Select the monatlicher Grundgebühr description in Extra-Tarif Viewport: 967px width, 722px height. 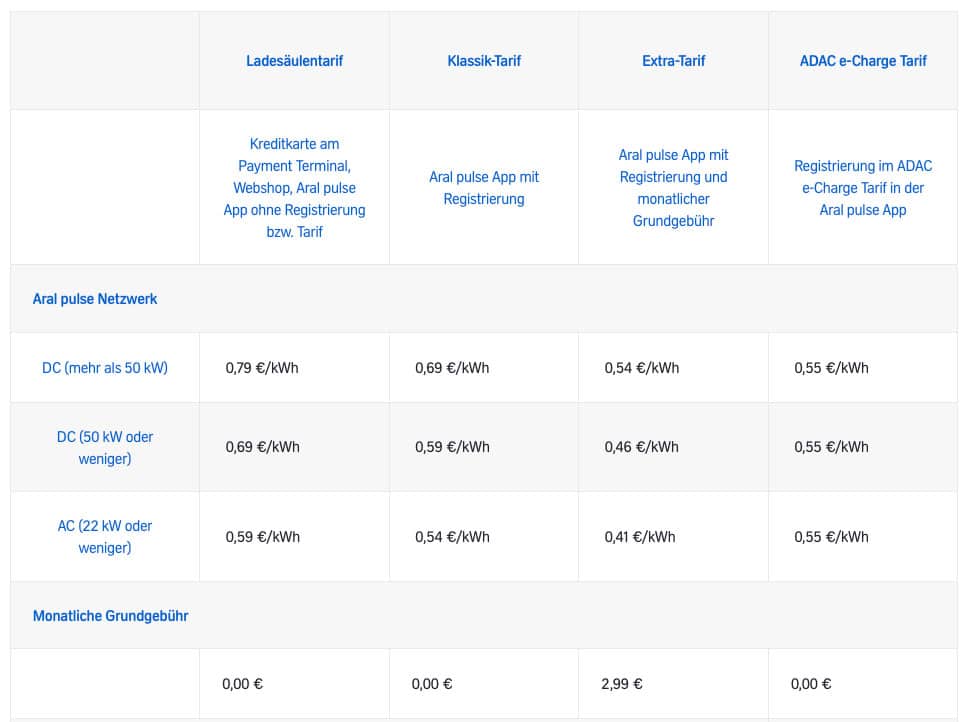[x=673, y=188]
